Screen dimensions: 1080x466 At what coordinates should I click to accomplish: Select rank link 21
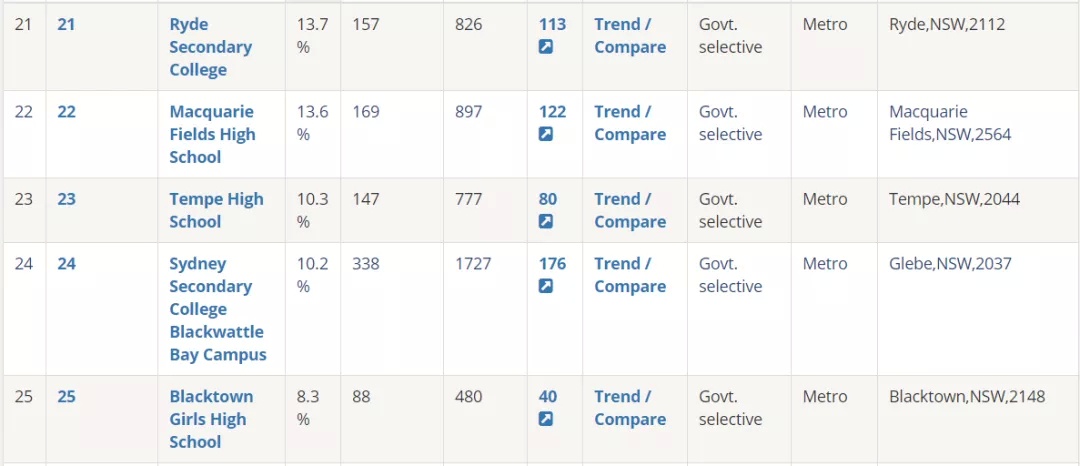[x=66, y=25]
